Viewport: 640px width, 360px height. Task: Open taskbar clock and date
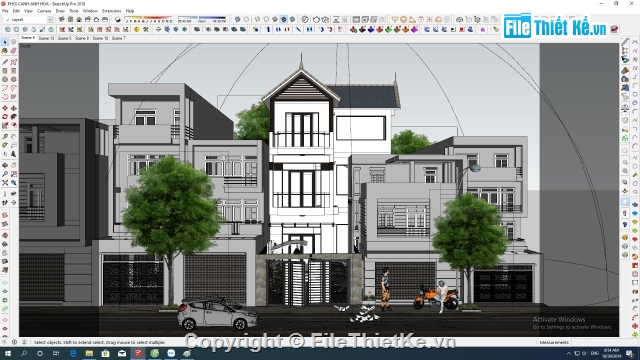(x=611, y=353)
